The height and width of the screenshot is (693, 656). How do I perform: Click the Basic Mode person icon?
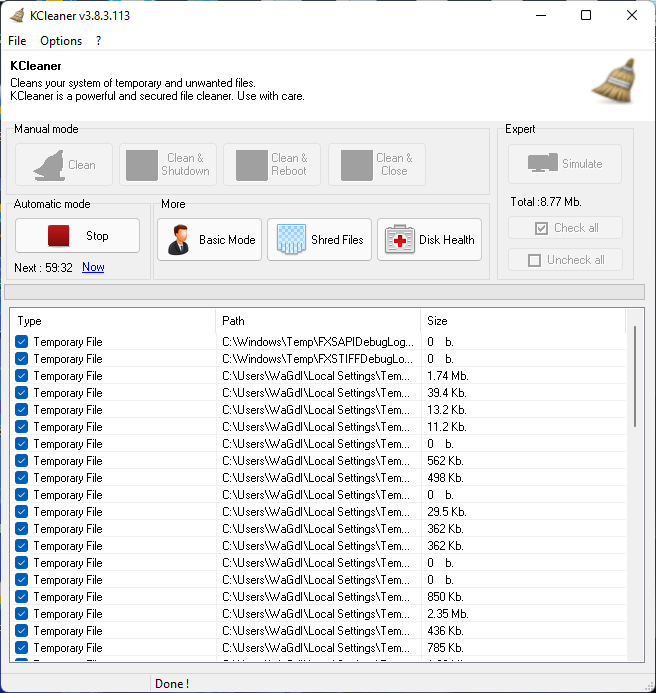(x=179, y=240)
